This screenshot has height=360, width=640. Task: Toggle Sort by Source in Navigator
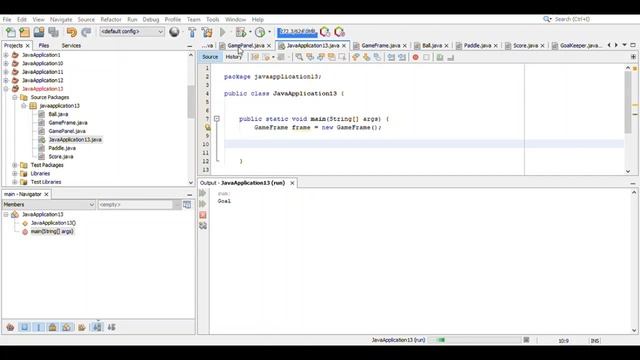click(111, 327)
